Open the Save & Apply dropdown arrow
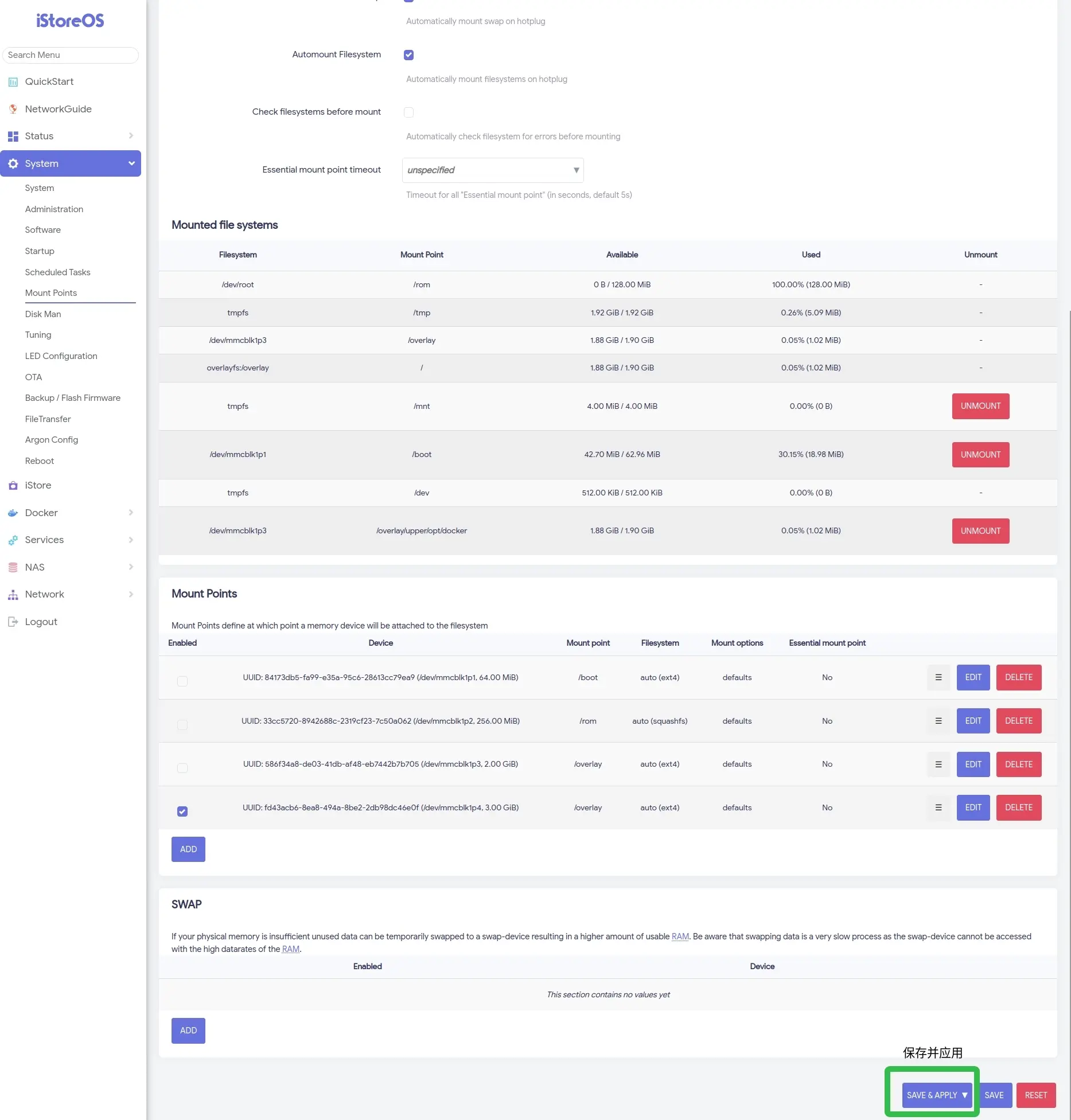This screenshot has height=1120, width=1071. pos(965,1095)
